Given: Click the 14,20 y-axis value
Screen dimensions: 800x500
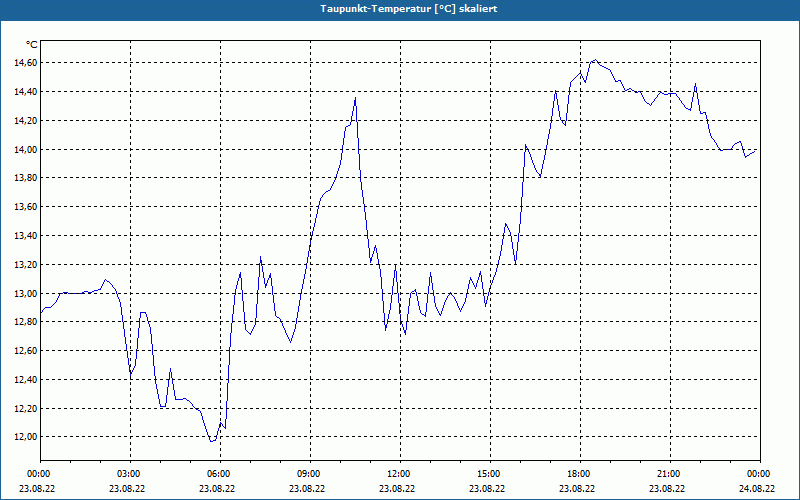Looking at the screenshot, I should pyautogui.click(x=26, y=121).
